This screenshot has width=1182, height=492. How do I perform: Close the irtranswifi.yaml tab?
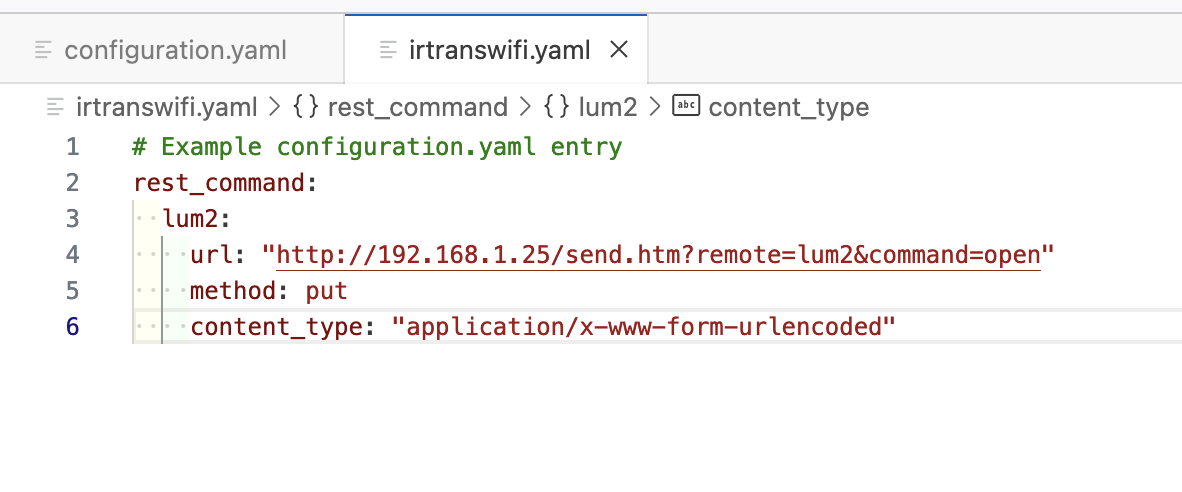[619, 49]
